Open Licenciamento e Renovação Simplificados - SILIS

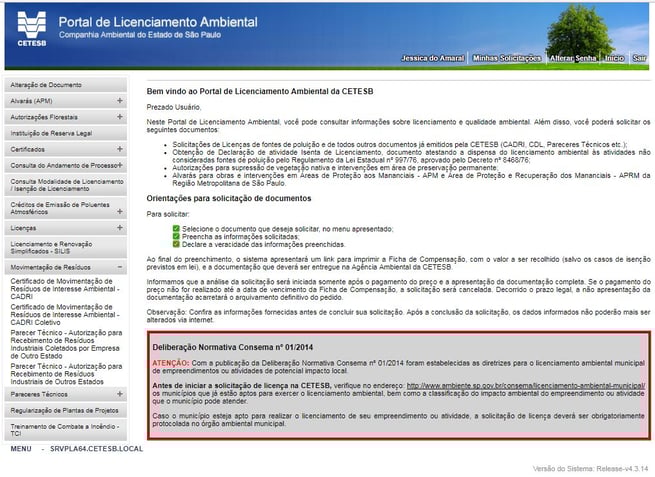click(66, 247)
